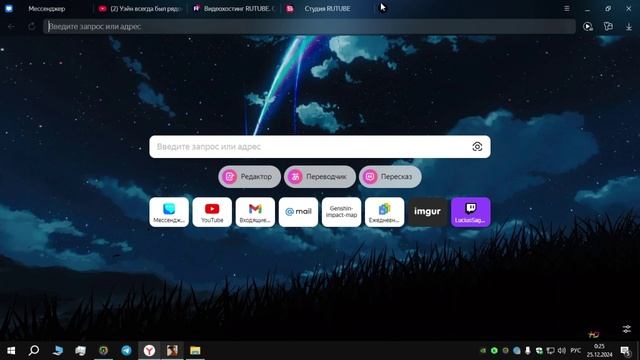
Task: Click the Windows Security shield tray icon
Action: click(x=539, y=351)
